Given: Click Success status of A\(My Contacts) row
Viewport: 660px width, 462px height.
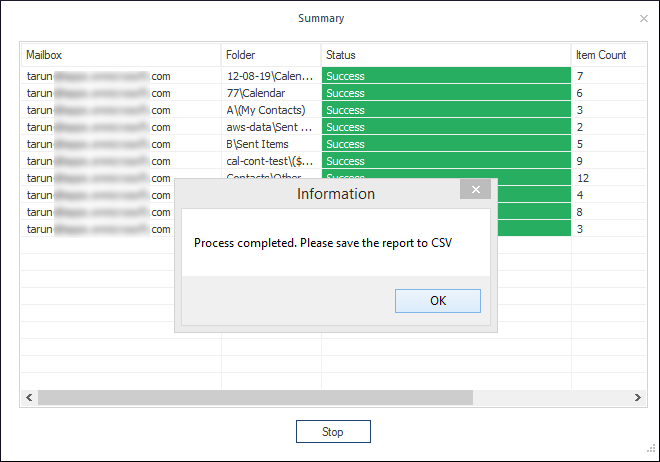Looking at the screenshot, I should click(446, 110).
